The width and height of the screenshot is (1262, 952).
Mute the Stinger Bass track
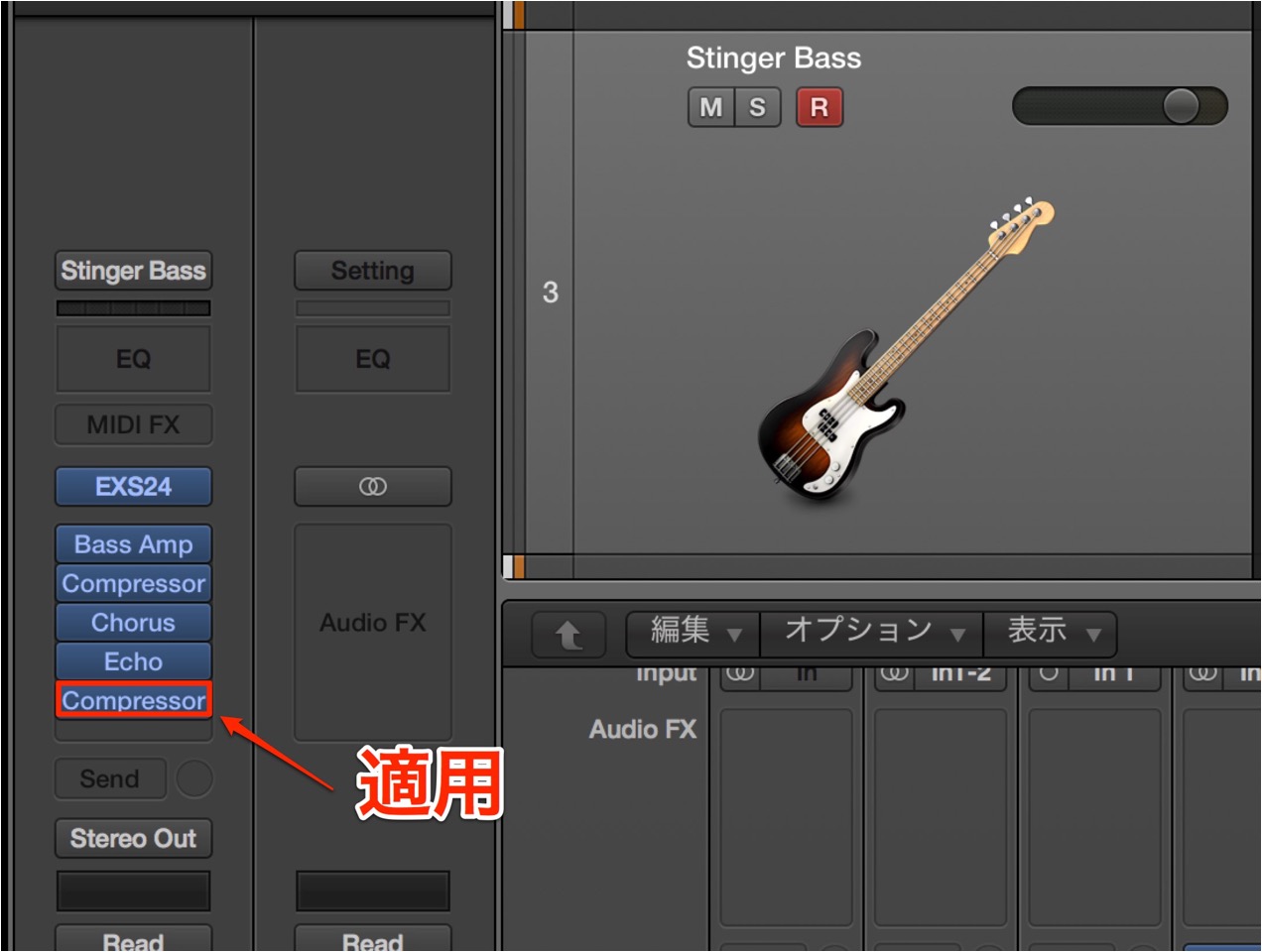pos(711,107)
